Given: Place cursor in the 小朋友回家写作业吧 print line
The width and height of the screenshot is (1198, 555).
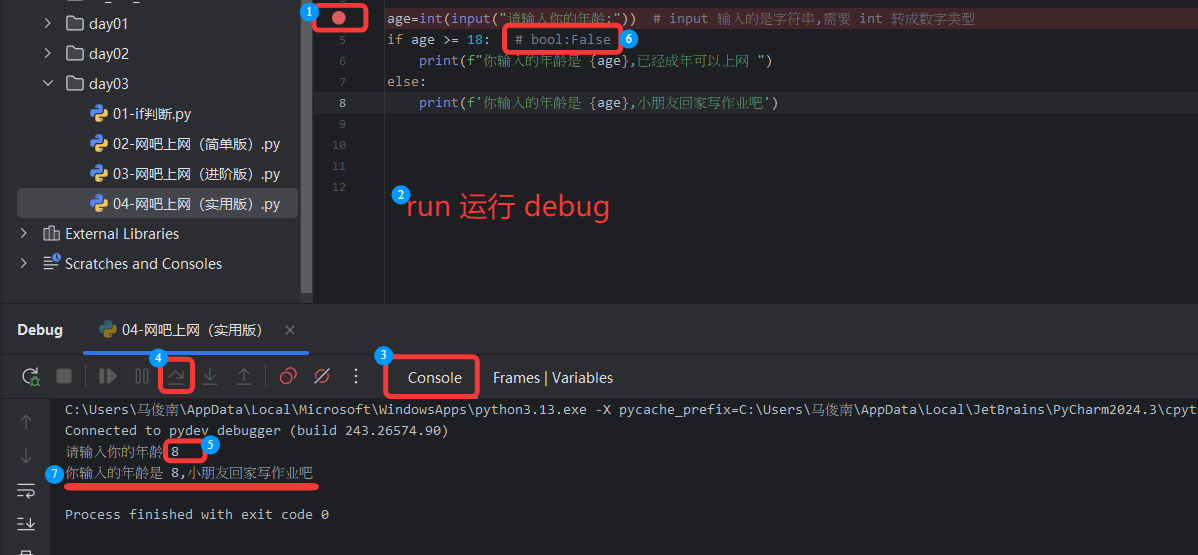Looking at the screenshot, I should [x=598, y=102].
